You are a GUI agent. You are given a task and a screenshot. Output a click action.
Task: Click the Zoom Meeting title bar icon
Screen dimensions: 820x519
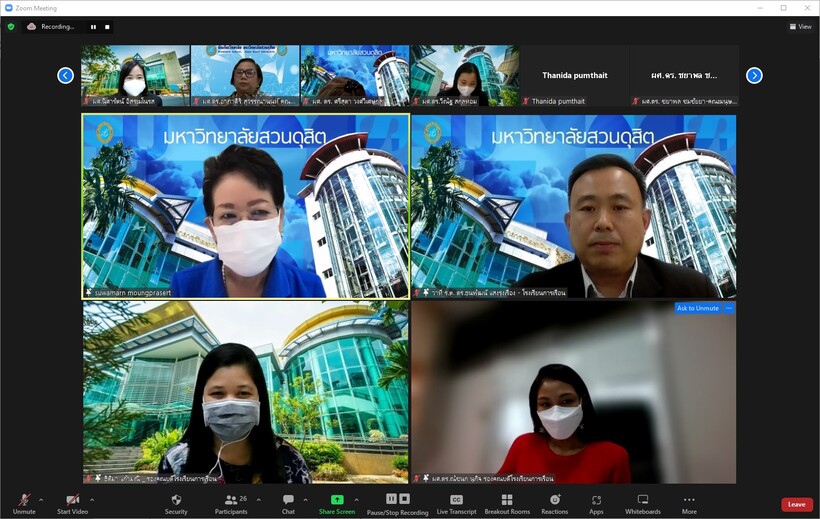click(x=8, y=8)
